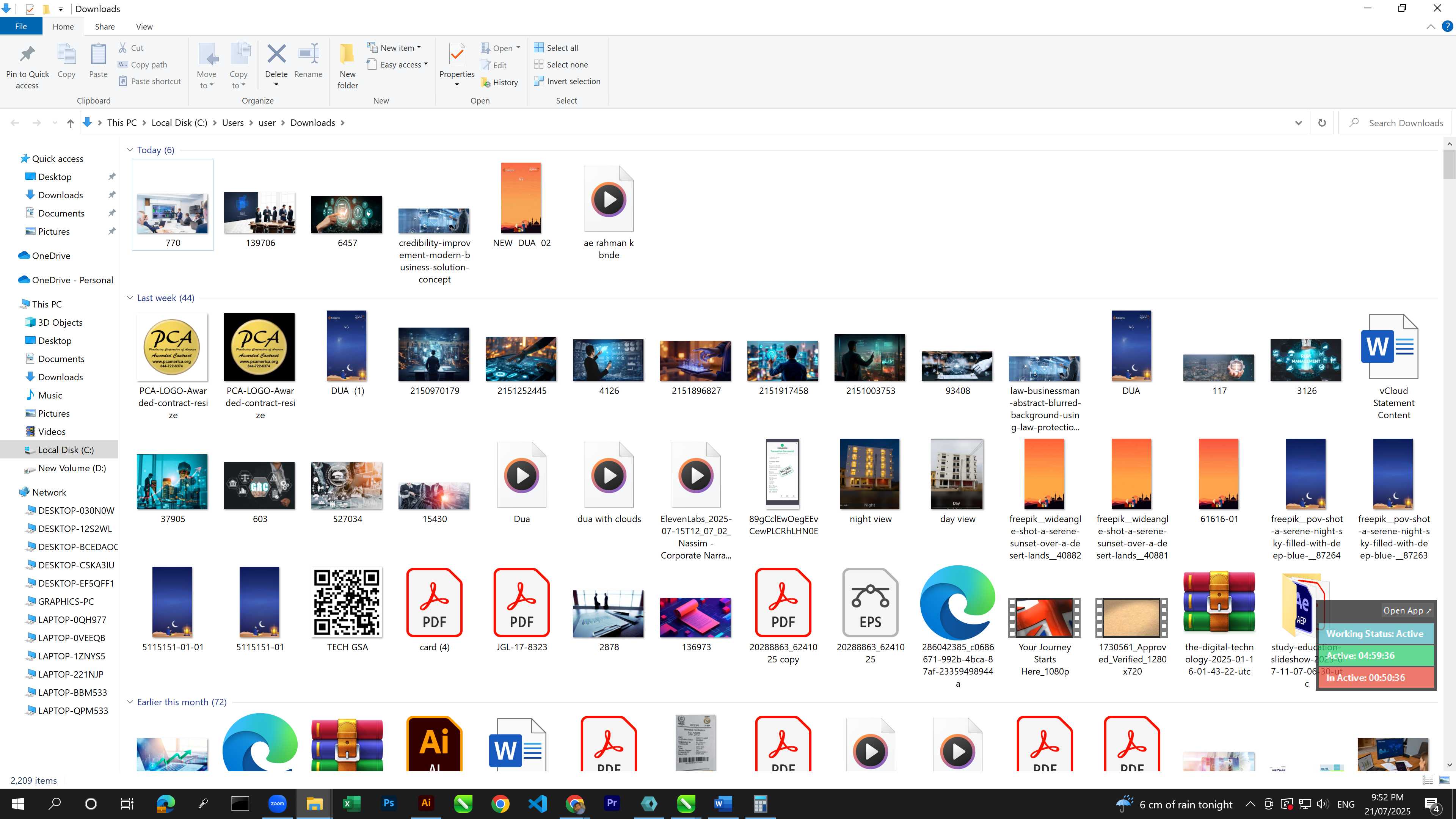Select Local Disk (C:) in sidebar
This screenshot has height=819, width=1456.
(x=60, y=450)
